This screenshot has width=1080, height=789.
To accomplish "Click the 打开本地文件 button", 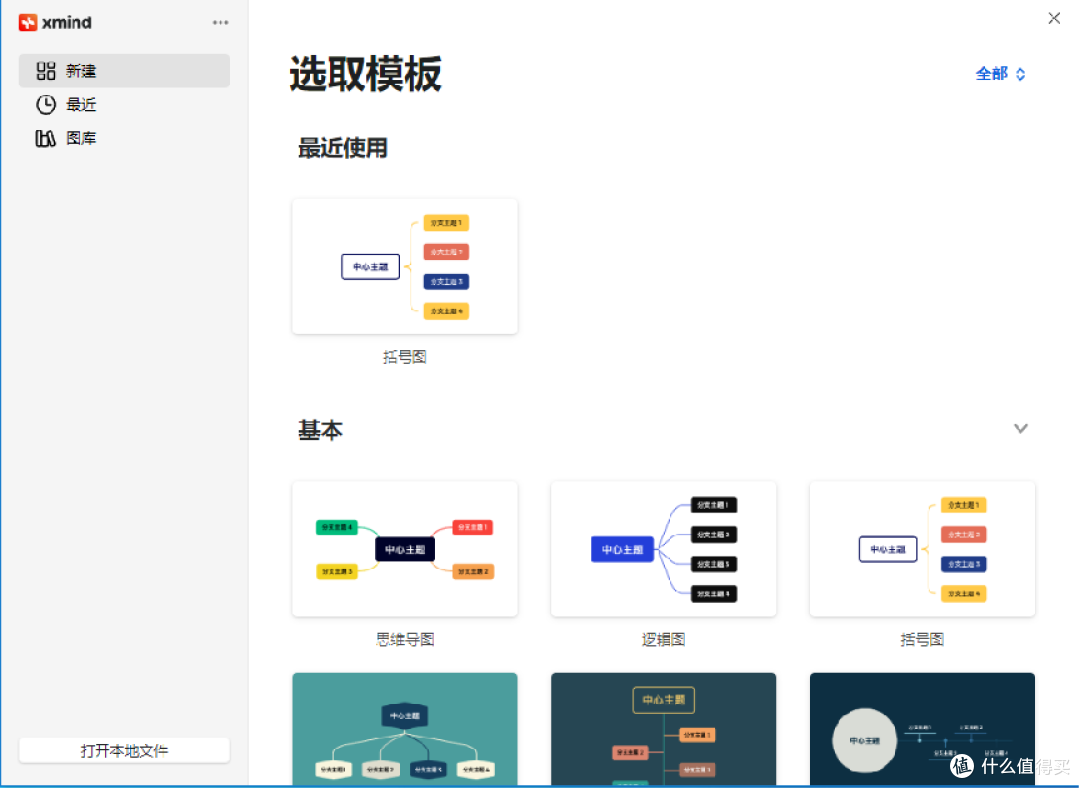I will [124, 750].
